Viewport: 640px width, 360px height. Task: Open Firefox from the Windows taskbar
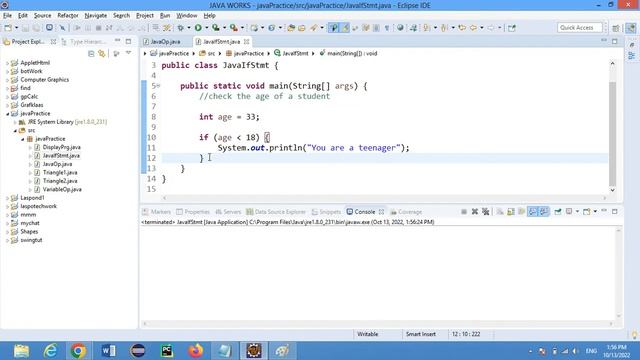[x=196, y=351]
